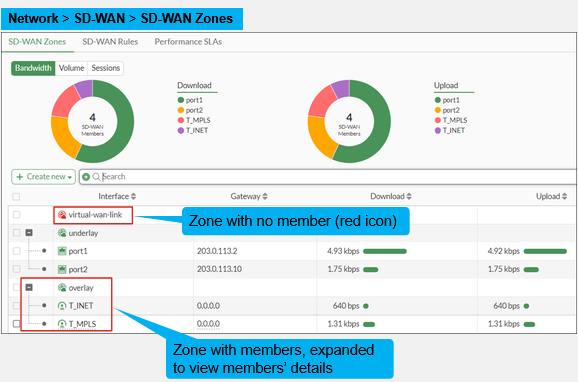Viewport: 578px width, 382px height.
Task: Click port1 upload 4.92 kbps value
Action: click(x=504, y=251)
